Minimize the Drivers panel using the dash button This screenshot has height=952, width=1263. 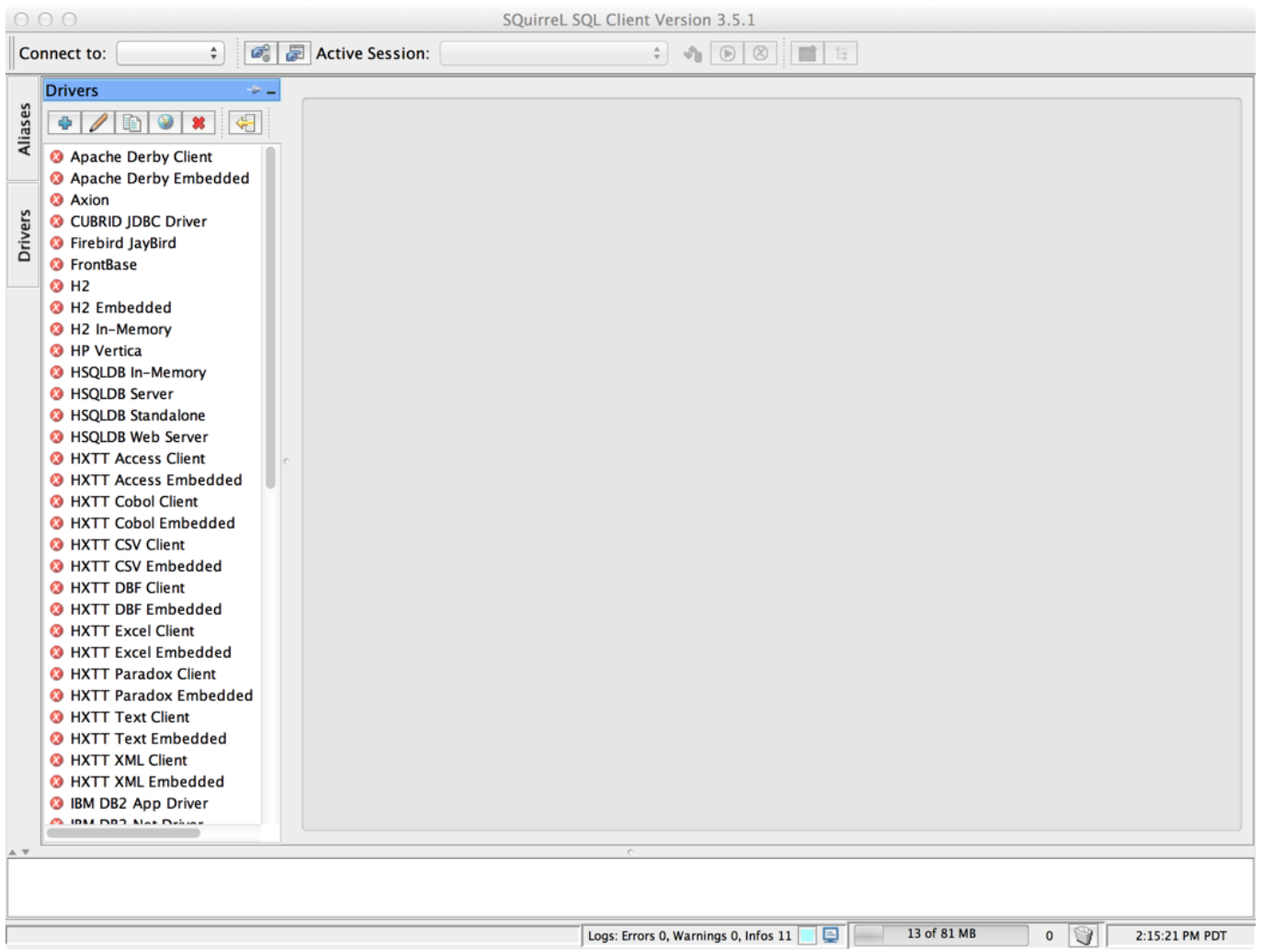pos(271,91)
